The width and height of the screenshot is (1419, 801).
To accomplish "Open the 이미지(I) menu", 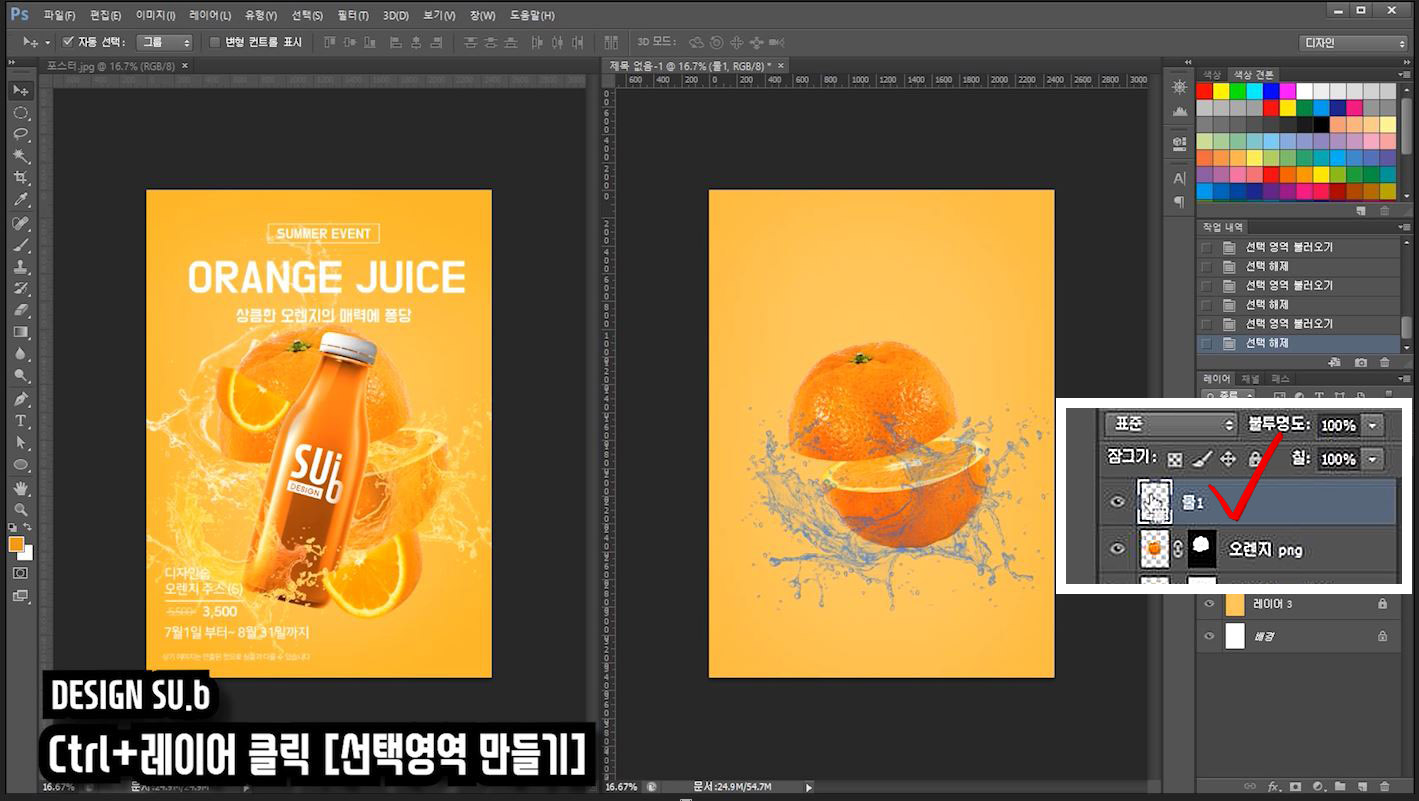I will click(155, 16).
